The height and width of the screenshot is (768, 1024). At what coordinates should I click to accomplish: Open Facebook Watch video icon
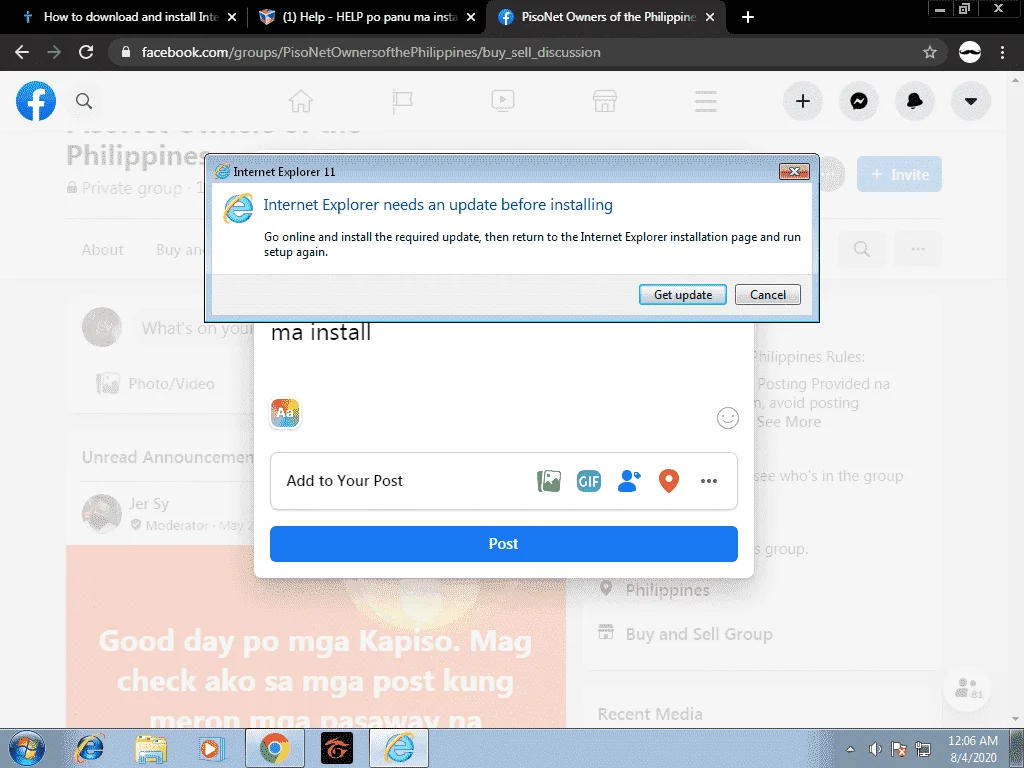tap(503, 101)
